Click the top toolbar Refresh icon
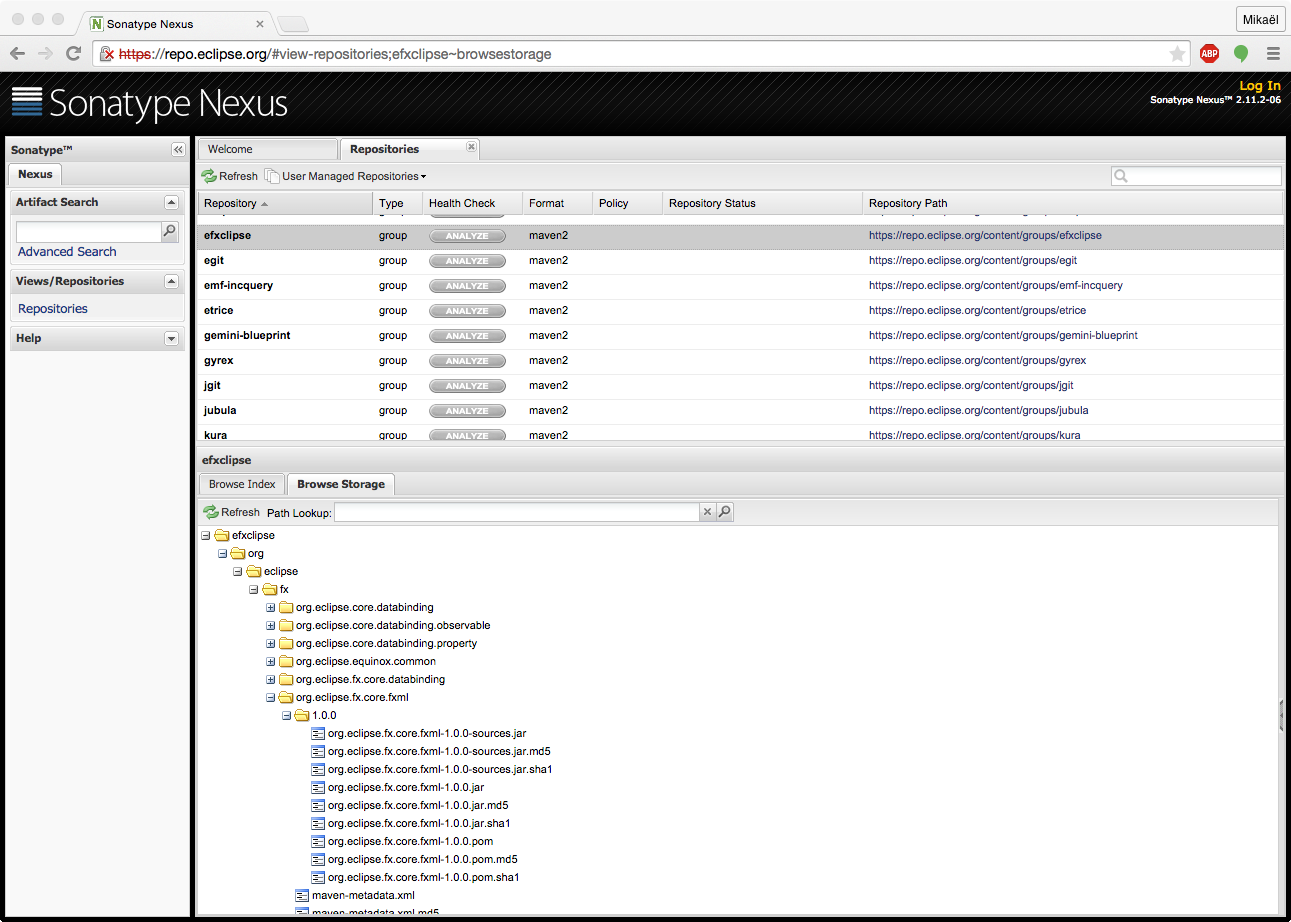The width and height of the screenshot is (1291, 922). click(x=209, y=176)
